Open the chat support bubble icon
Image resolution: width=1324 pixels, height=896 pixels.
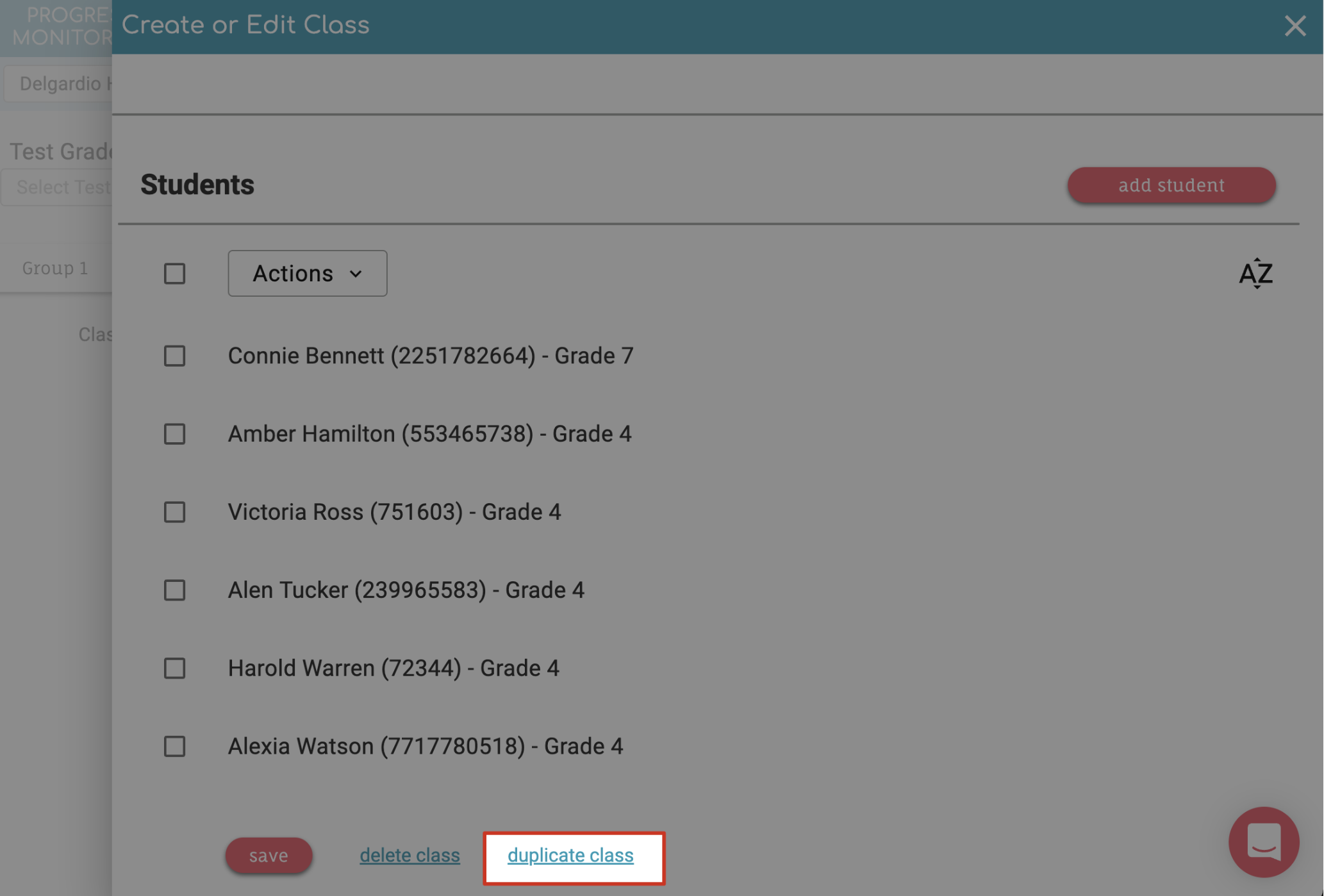1263,842
